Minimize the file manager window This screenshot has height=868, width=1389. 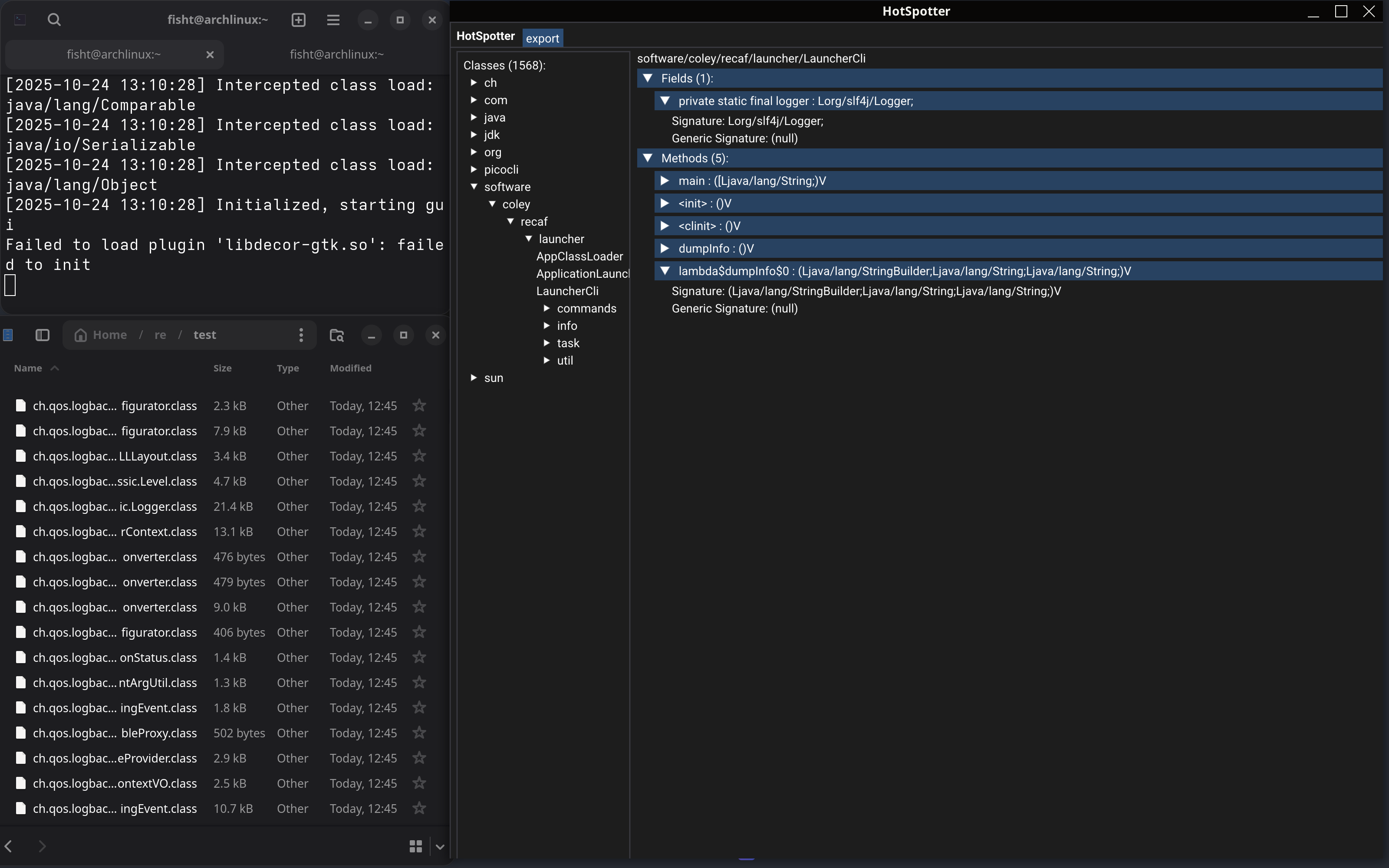372,335
